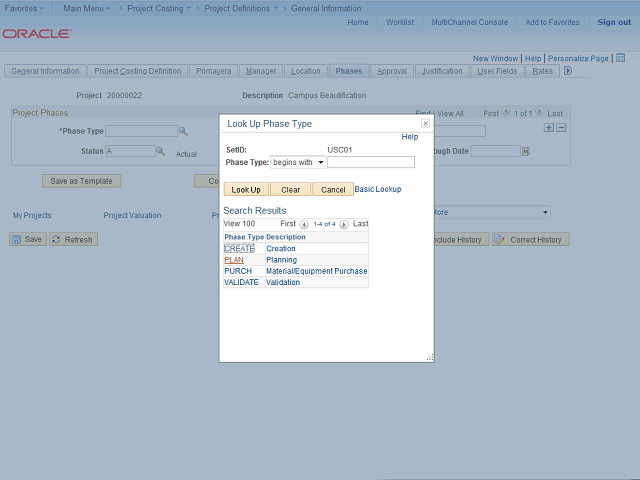
Task: Open 'begins with' operator dropdown
Action: pos(298,162)
